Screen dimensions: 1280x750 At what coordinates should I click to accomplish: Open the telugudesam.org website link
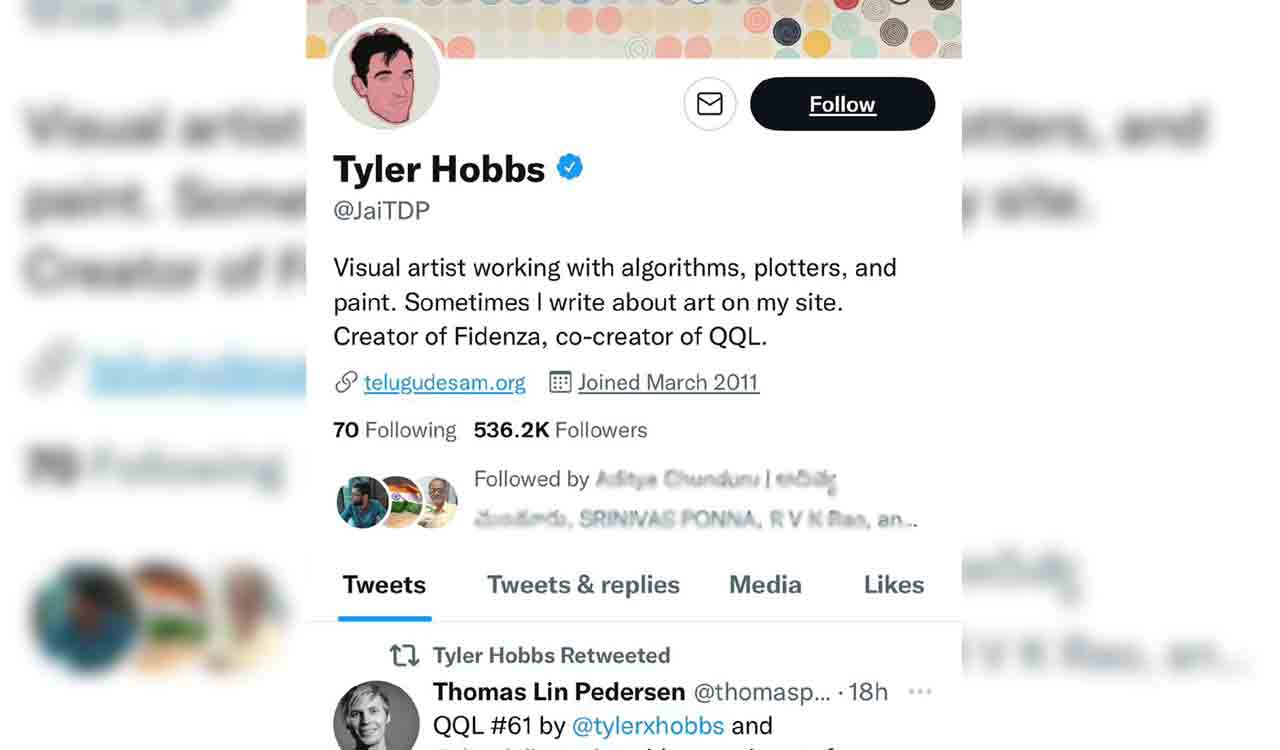(444, 382)
